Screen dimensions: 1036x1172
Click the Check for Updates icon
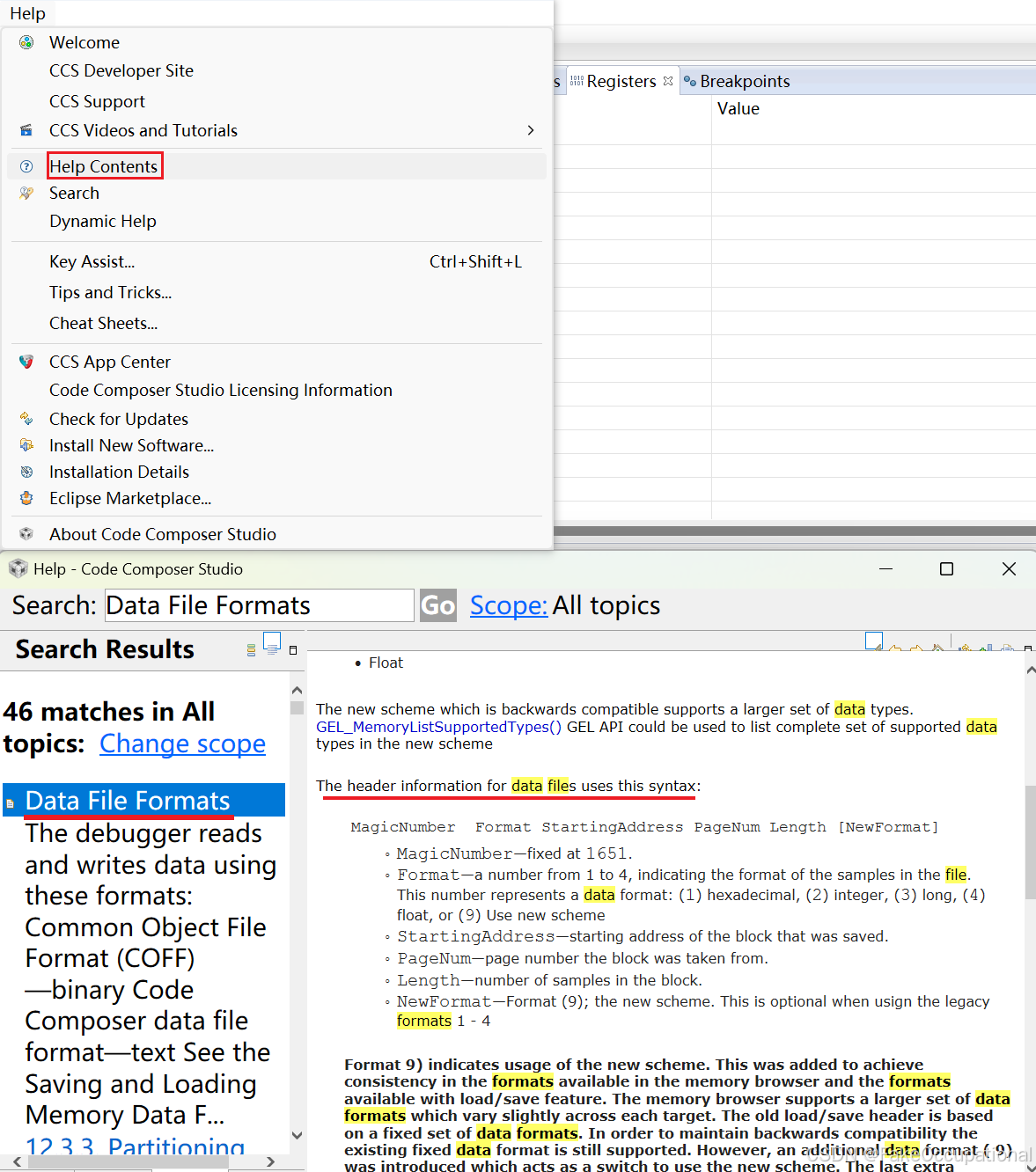pos(26,419)
